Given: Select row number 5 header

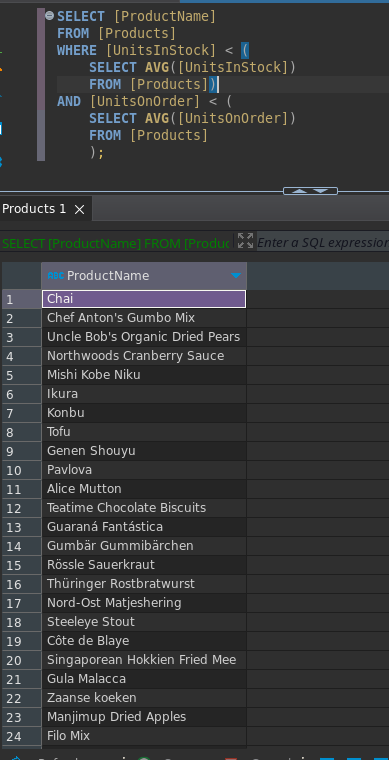Looking at the screenshot, I should tap(21, 375).
